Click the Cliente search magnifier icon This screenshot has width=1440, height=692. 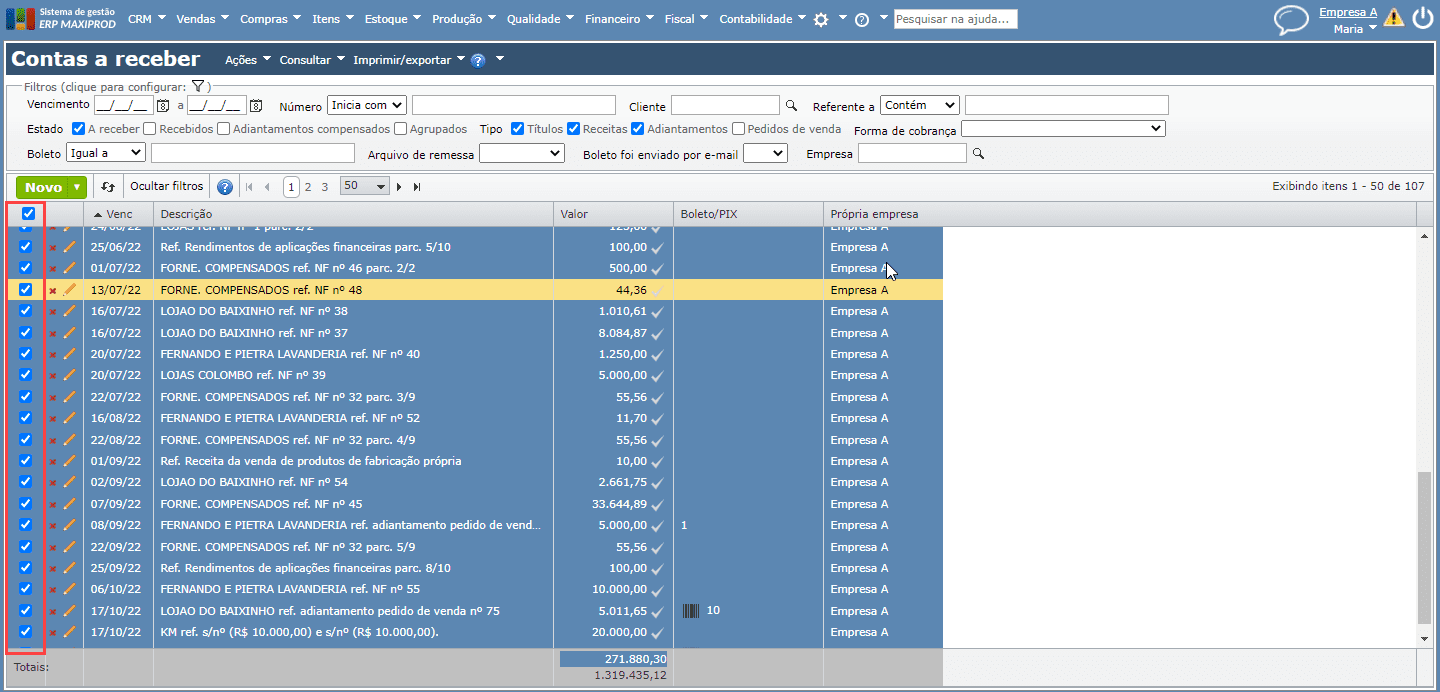791,106
